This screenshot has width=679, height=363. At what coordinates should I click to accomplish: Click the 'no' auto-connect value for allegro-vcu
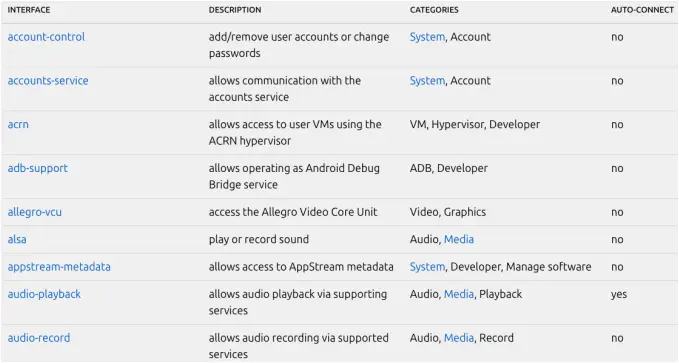[617, 212]
